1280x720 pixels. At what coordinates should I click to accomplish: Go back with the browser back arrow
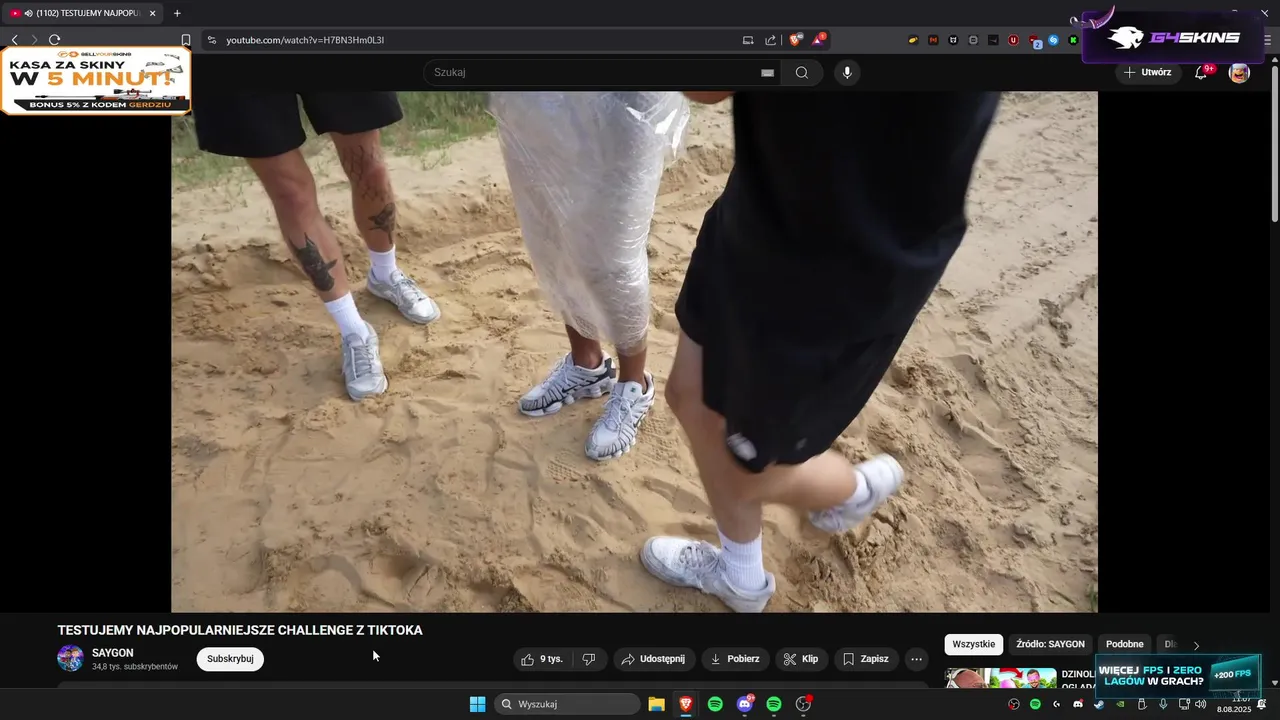14,40
